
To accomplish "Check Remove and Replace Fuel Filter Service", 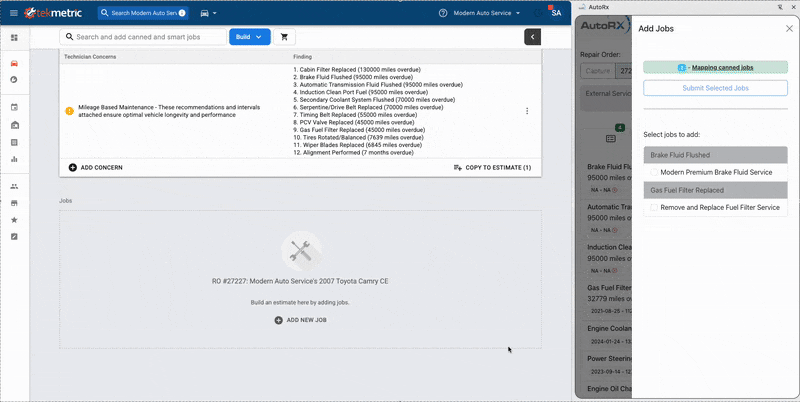I will pyautogui.click(x=654, y=208).
